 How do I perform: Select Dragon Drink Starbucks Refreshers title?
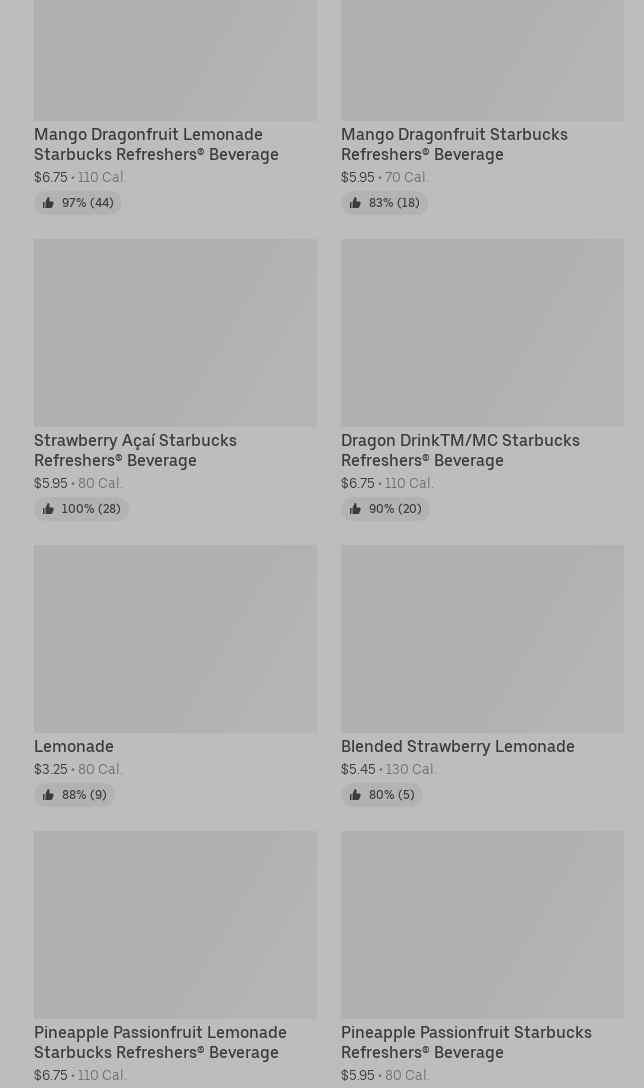460,450
